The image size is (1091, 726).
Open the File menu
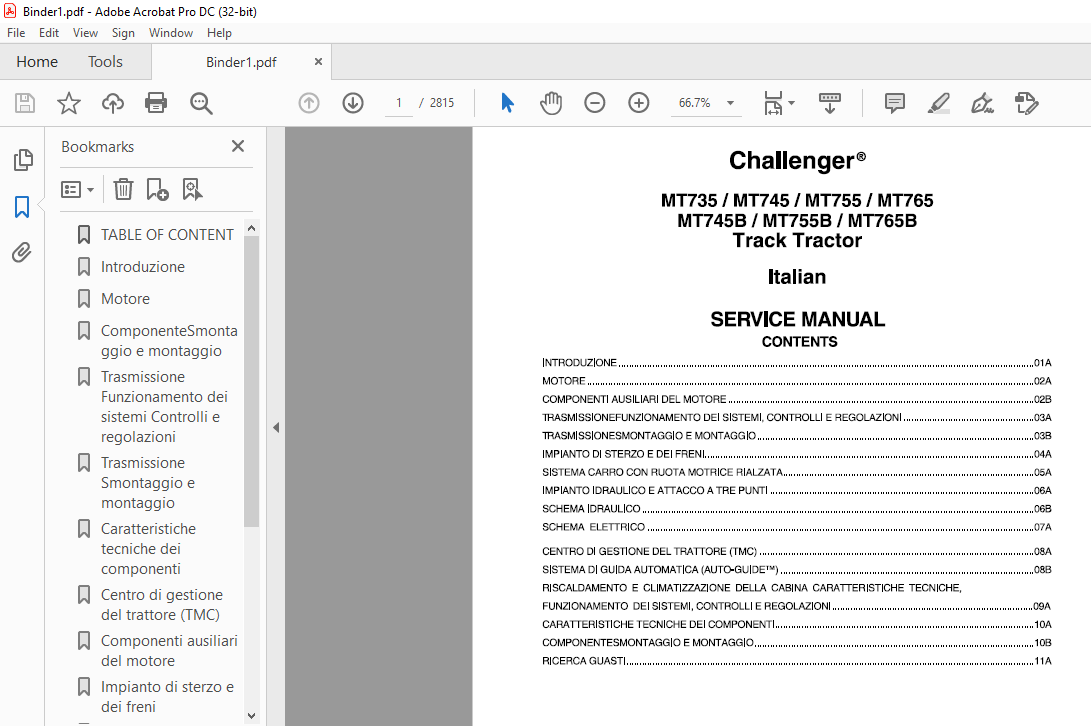tap(16, 33)
